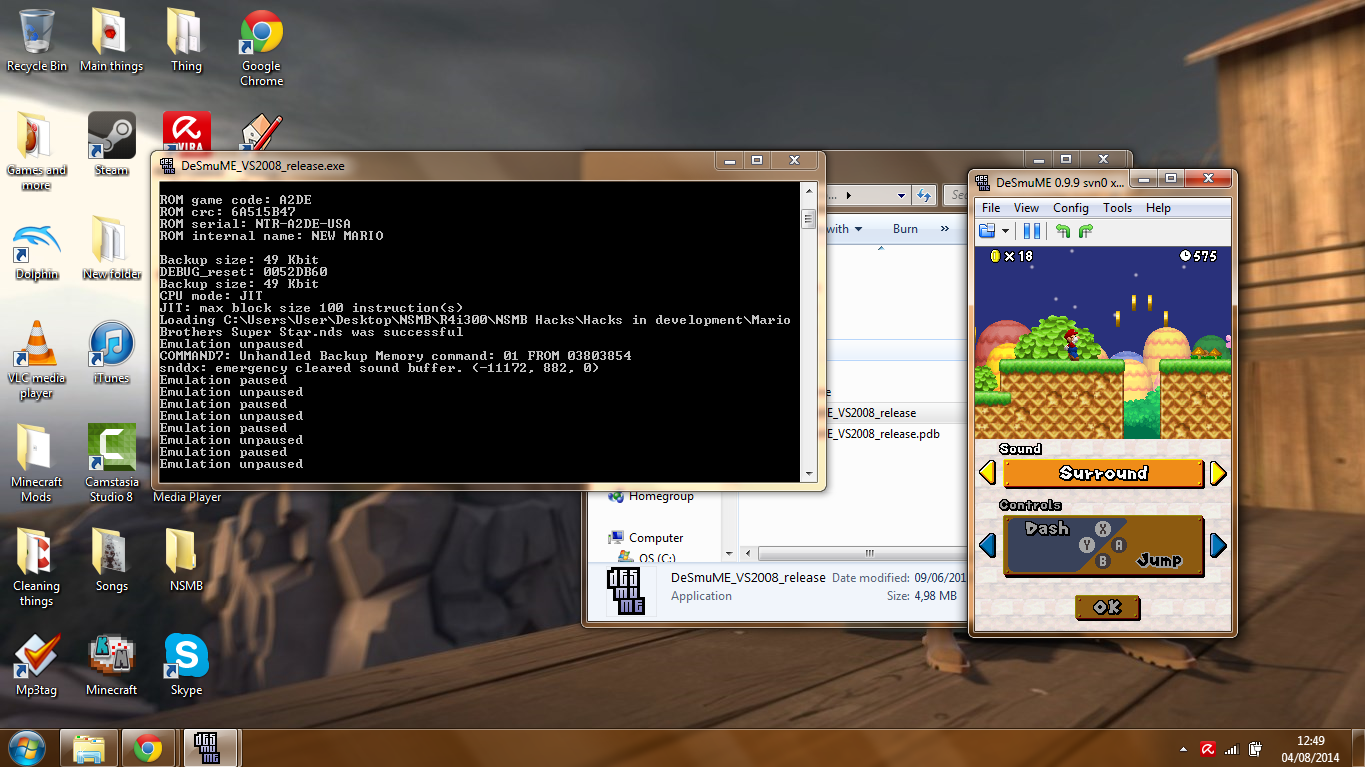Select the Steam desktop shortcut
This screenshot has height=767, width=1365.
tap(111, 144)
